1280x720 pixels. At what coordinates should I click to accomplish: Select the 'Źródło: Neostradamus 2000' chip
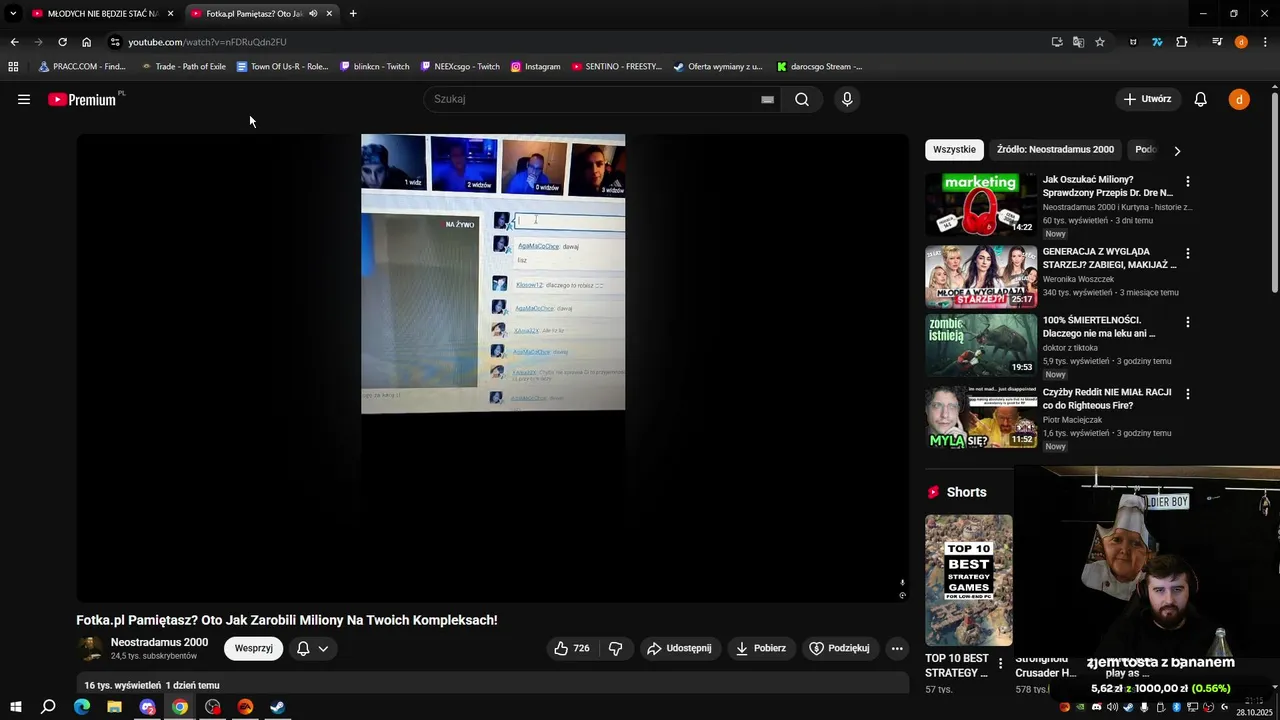point(1055,150)
